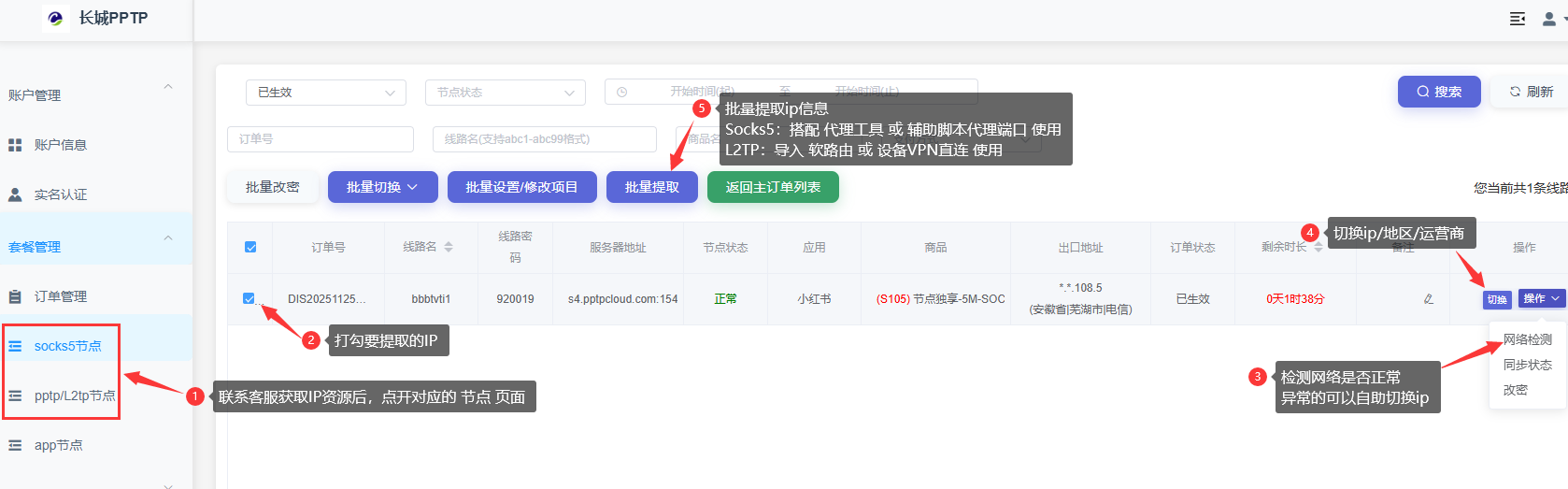Click the socks5节点 list icon
Screen dimensions: 1568x489
(x=15, y=346)
